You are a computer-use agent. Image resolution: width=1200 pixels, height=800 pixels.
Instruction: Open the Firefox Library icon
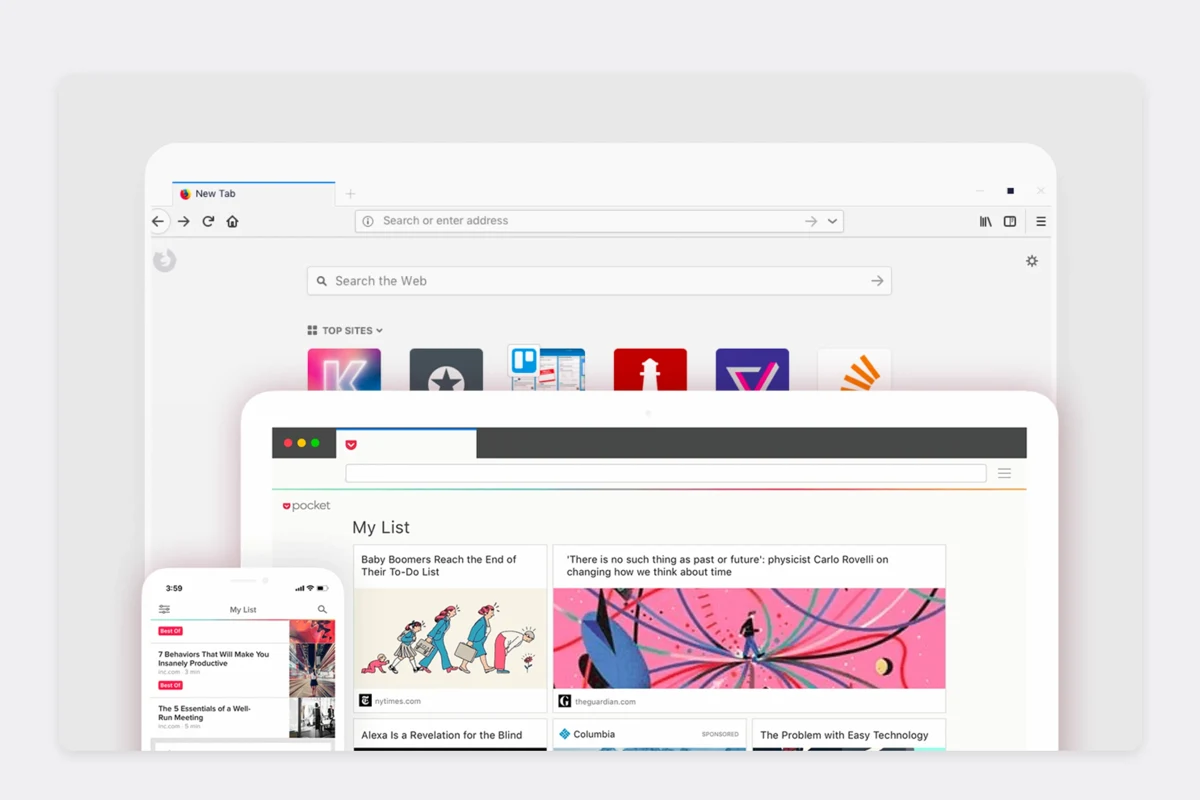click(986, 221)
